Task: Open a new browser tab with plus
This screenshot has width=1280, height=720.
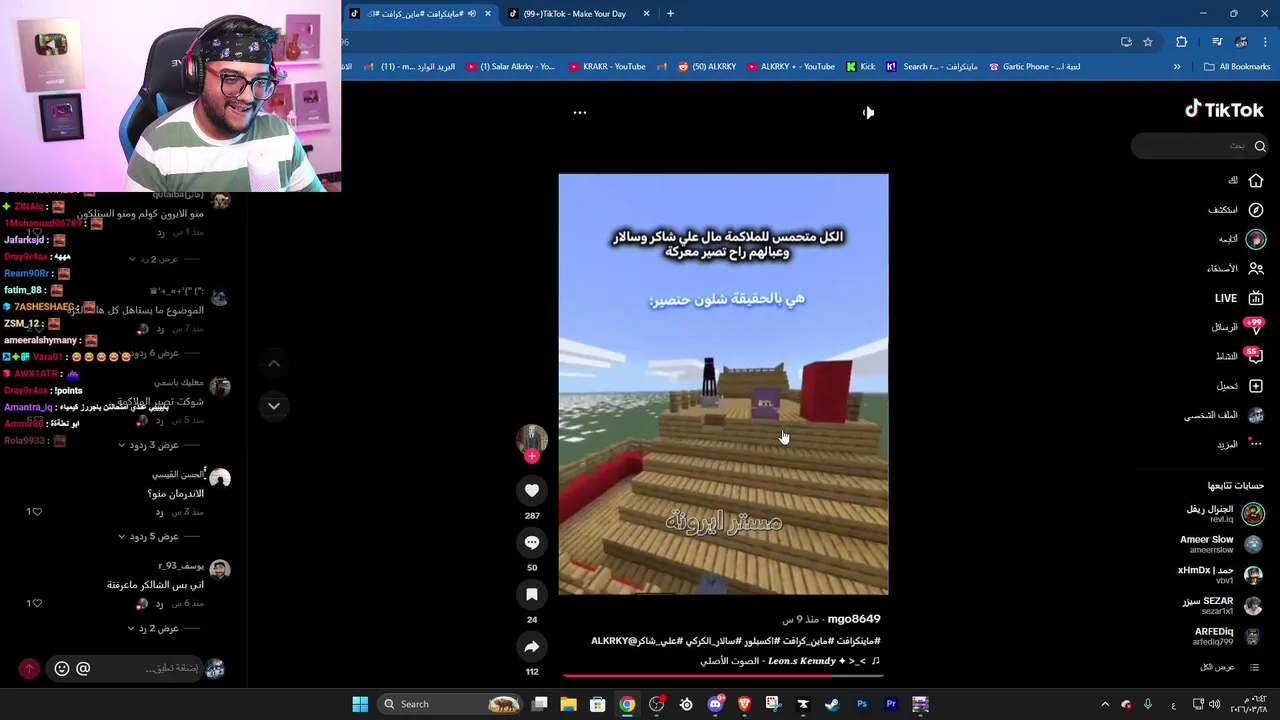Action: click(x=670, y=14)
